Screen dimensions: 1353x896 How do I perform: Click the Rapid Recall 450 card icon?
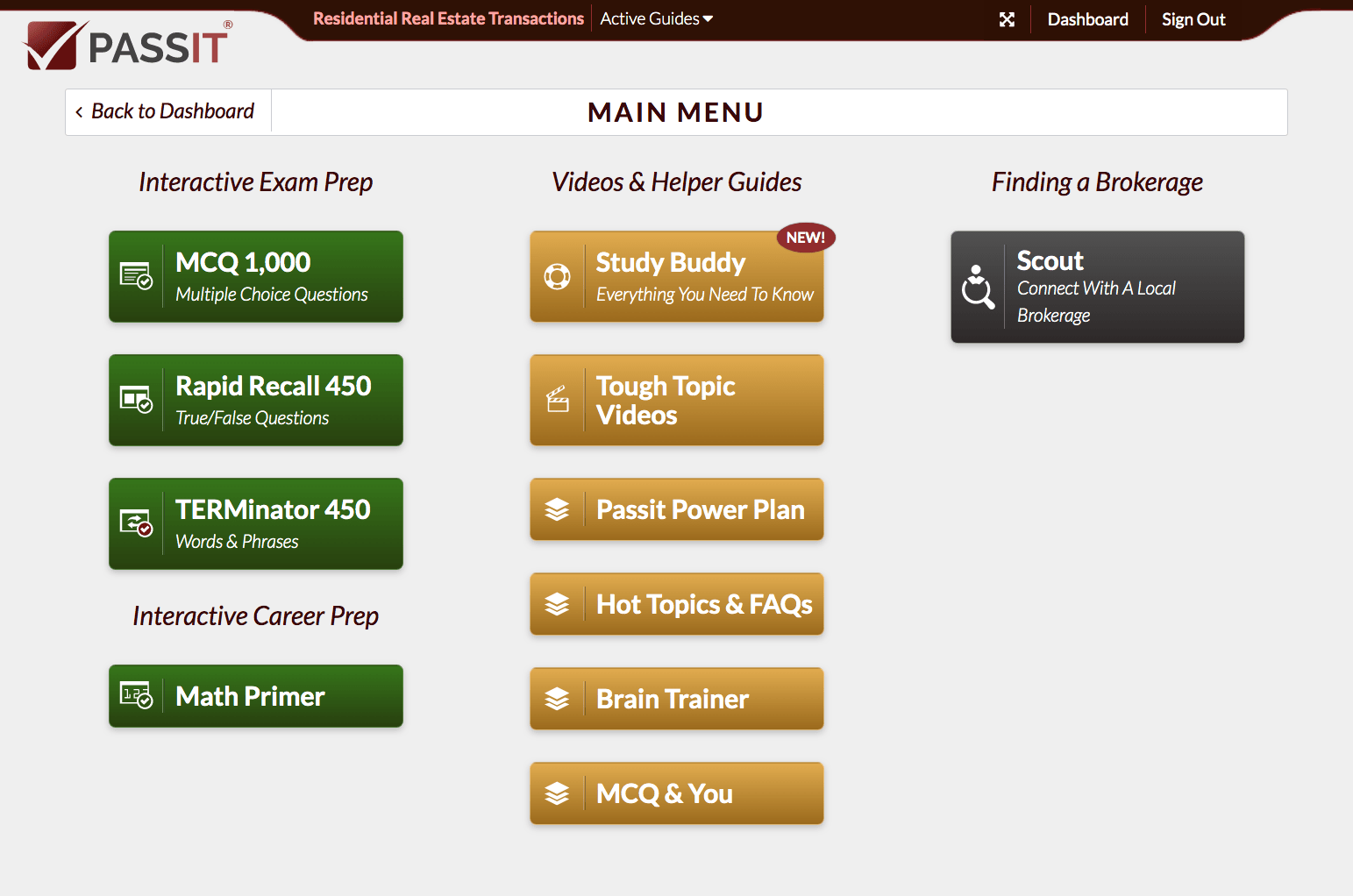(136, 400)
